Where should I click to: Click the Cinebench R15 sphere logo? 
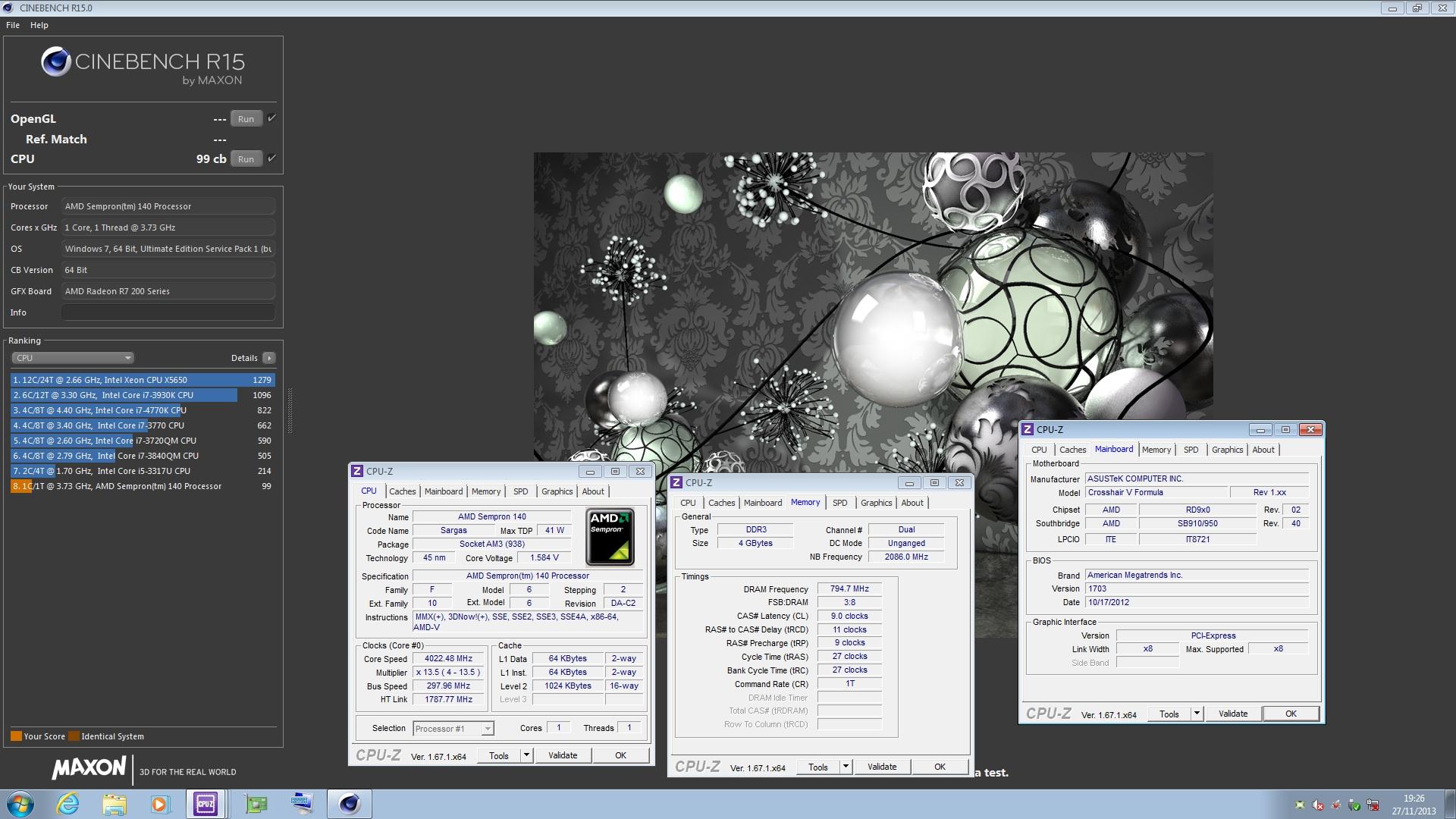56,62
